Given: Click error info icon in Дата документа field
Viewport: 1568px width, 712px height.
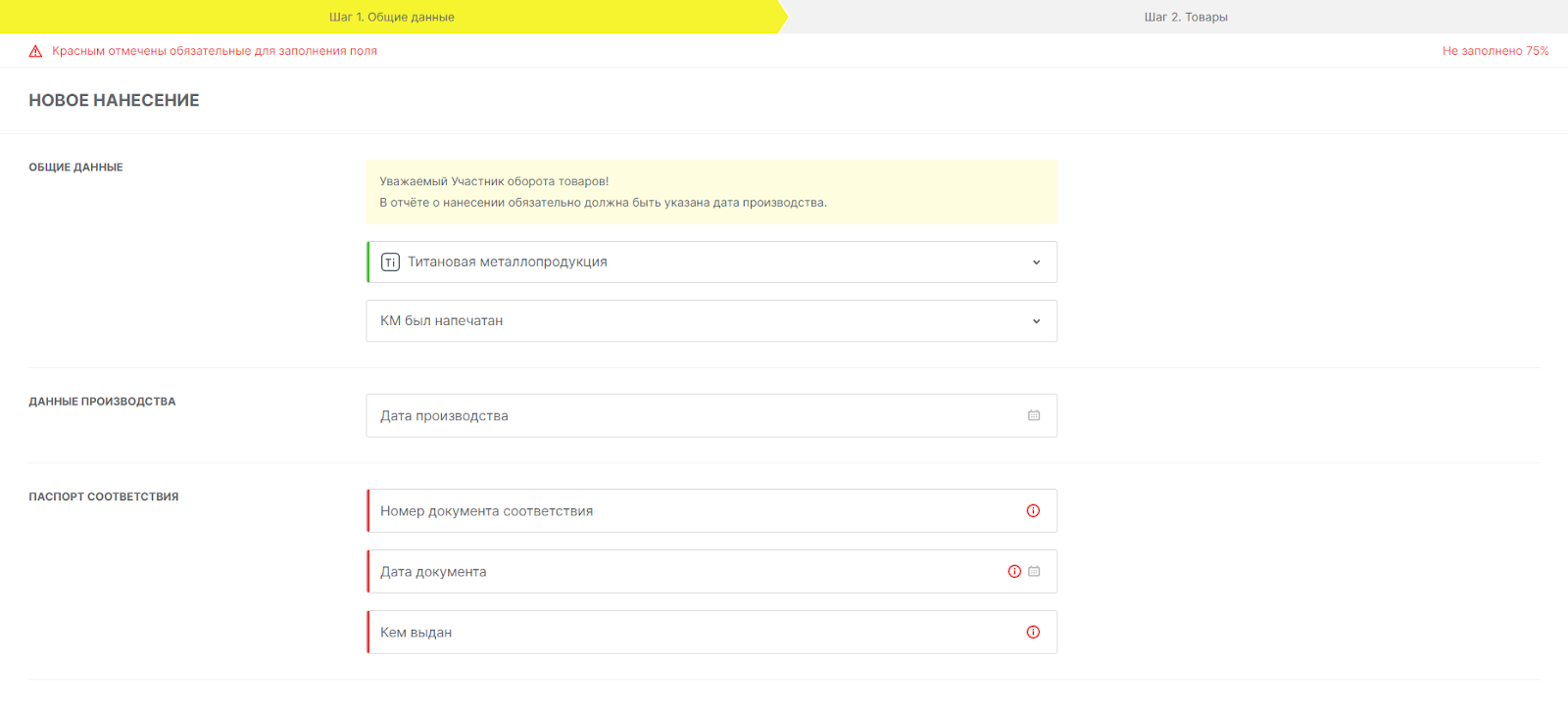Looking at the screenshot, I should click(x=1014, y=571).
